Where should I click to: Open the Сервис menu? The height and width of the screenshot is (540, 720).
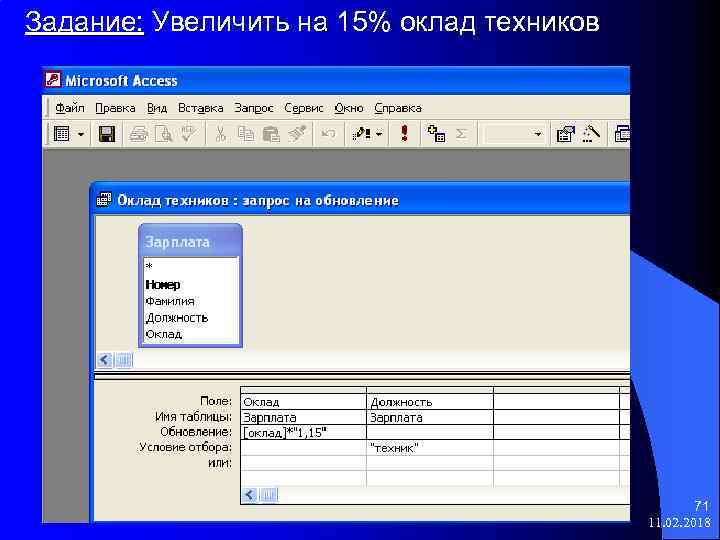pyautogui.click(x=304, y=108)
